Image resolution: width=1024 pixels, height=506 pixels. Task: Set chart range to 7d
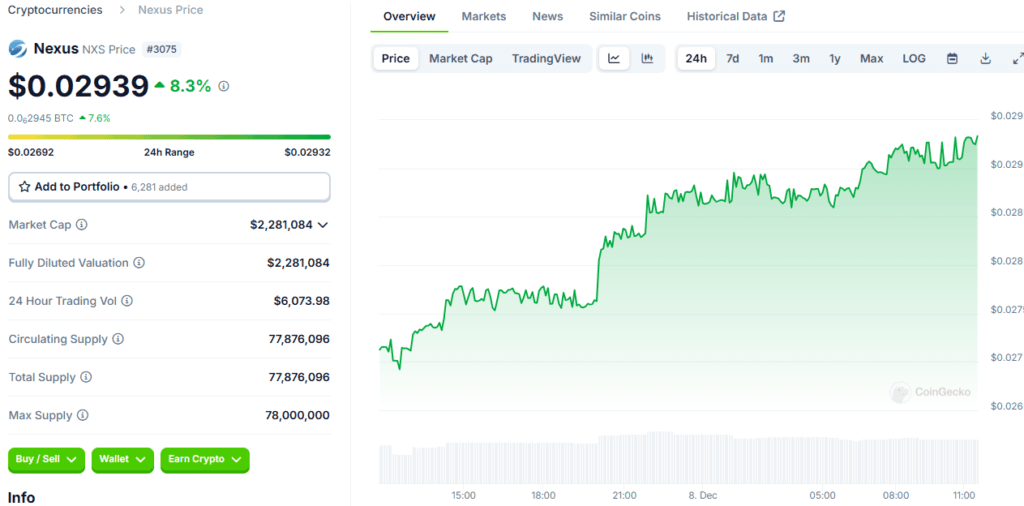point(733,58)
